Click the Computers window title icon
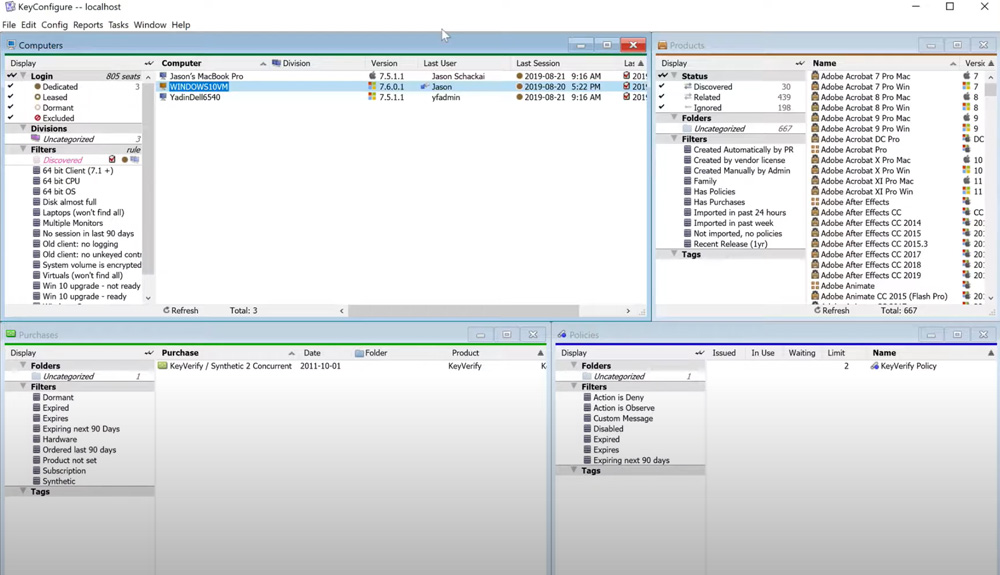Screen dimensions: 1000x575 coord(11,45)
